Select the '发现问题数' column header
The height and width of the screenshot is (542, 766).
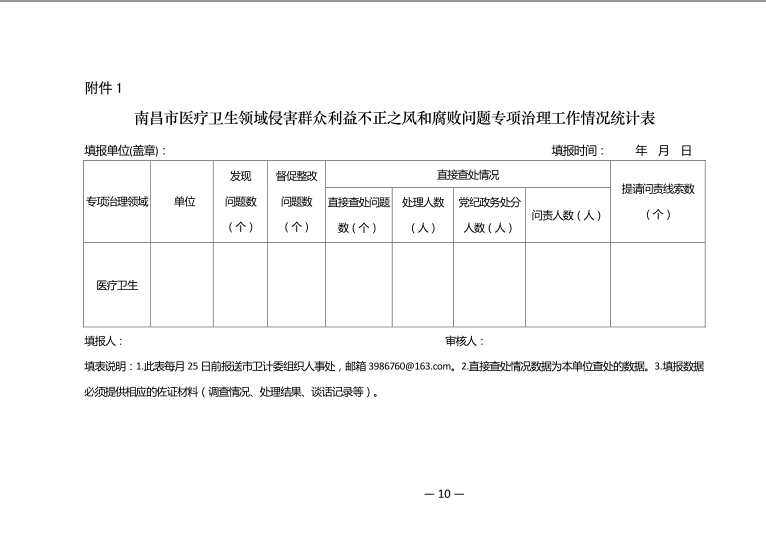click(240, 201)
